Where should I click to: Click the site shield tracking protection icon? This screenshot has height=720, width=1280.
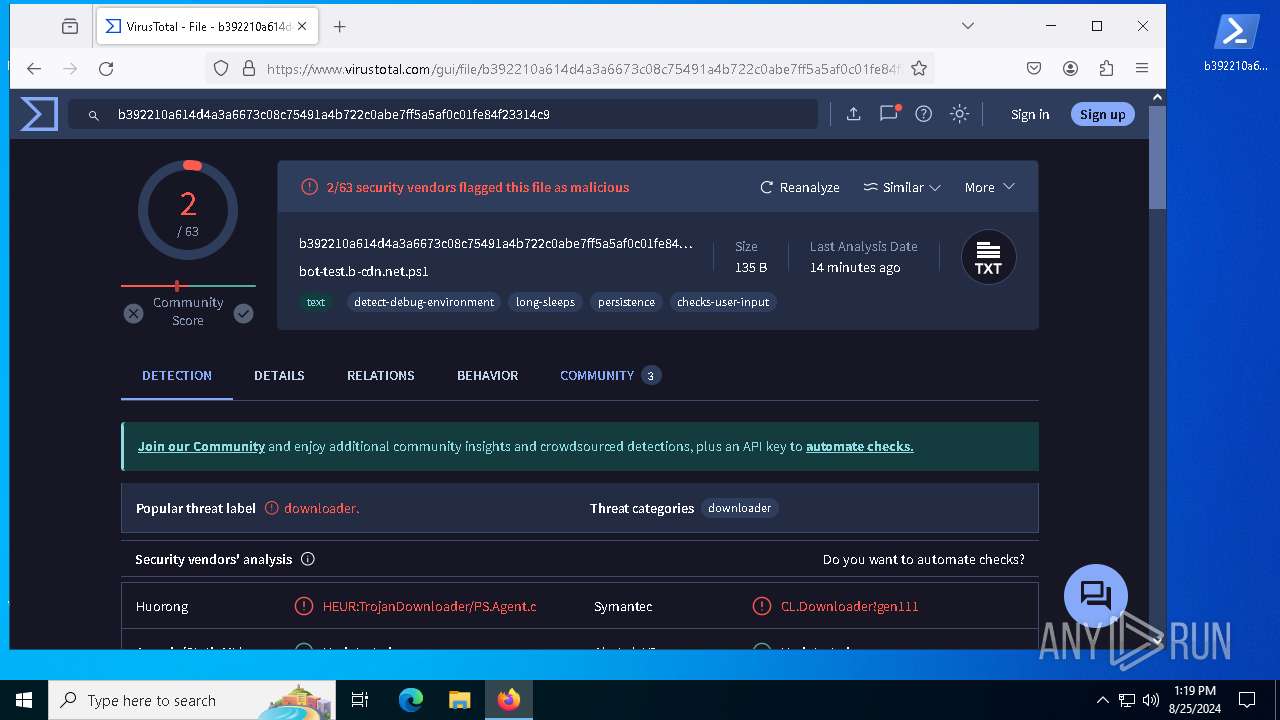pos(221,68)
